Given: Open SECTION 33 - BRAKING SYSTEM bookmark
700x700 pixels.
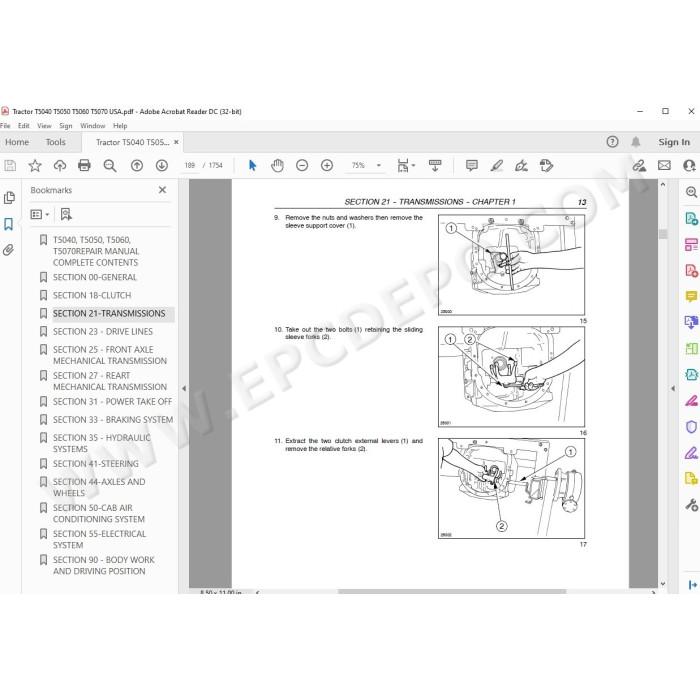Looking at the screenshot, I should [112, 420].
